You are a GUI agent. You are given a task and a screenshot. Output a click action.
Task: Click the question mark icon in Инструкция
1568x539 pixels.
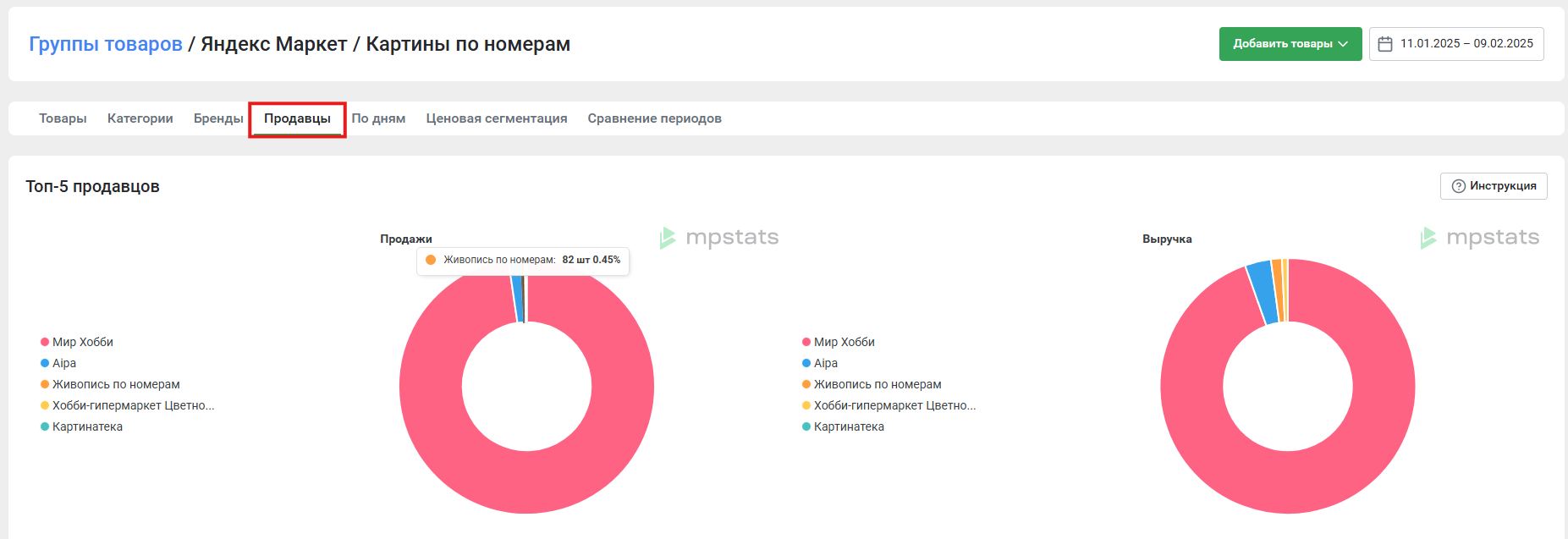click(1459, 186)
